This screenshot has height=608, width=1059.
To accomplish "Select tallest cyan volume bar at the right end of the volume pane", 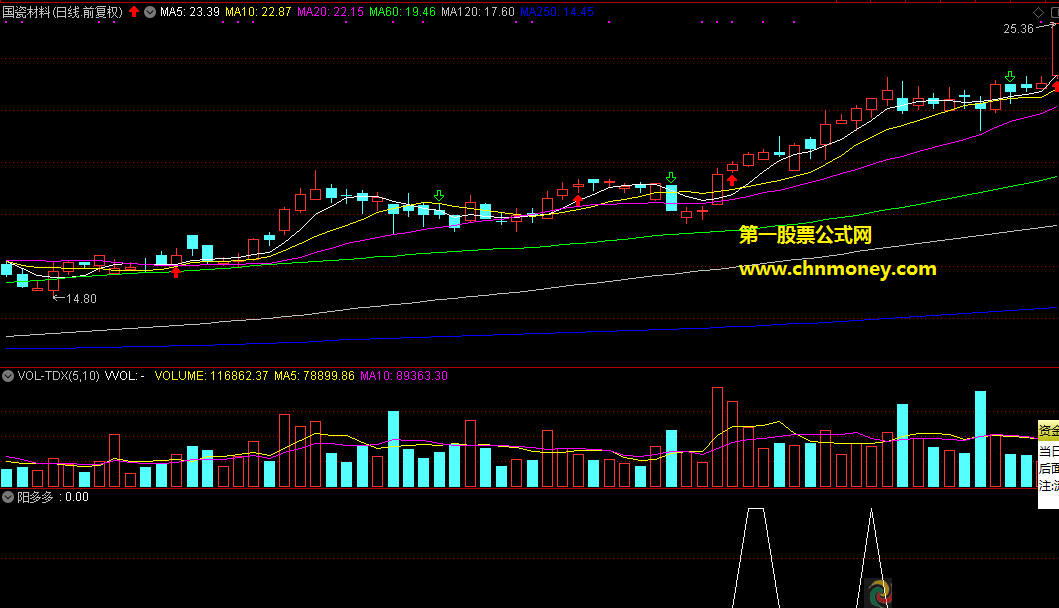I will point(980,439).
